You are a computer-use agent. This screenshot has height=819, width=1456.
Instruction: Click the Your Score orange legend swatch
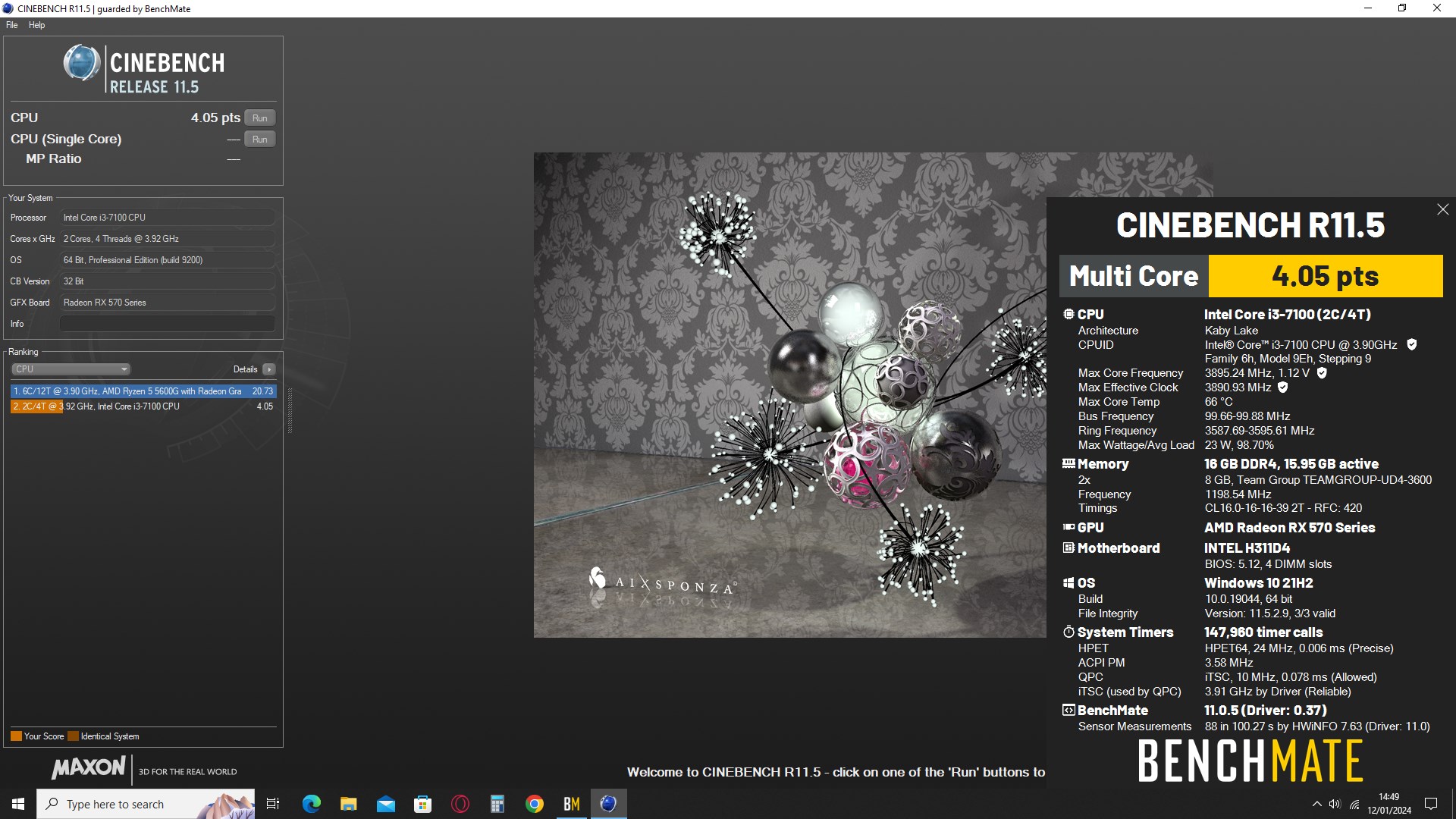pos(16,736)
